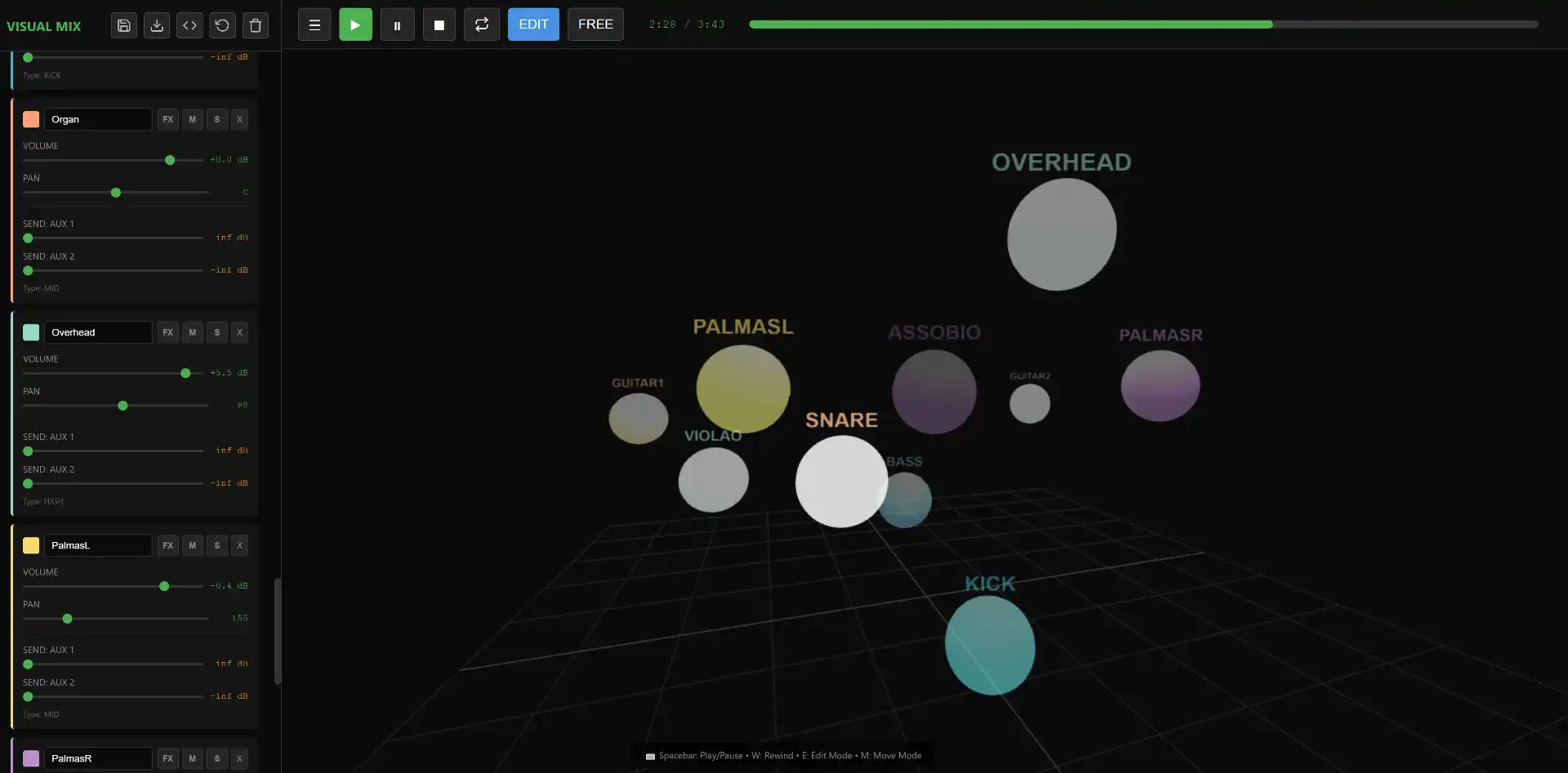
Task: Click the PalmasL yellow color swatch
Action: [x=31, y=545]
